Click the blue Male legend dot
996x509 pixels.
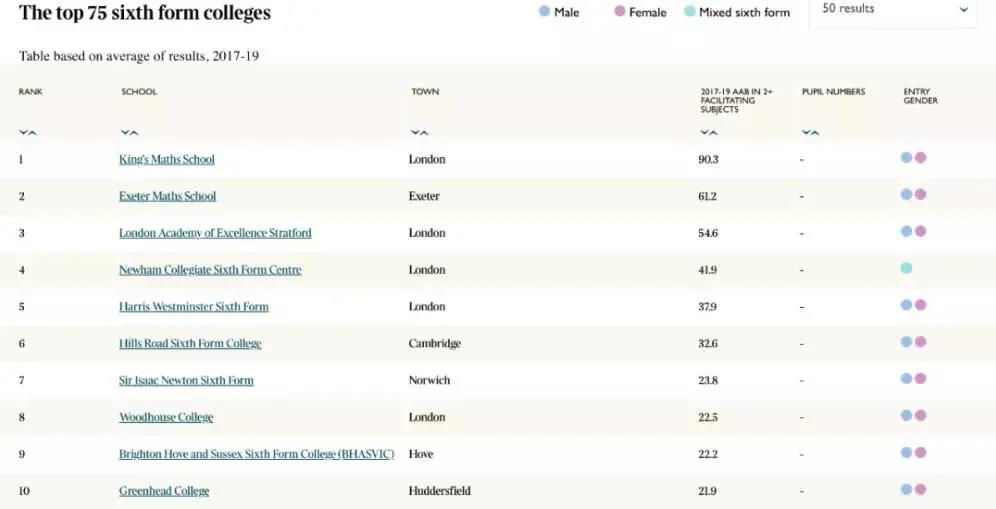click(x=544, y=11)
